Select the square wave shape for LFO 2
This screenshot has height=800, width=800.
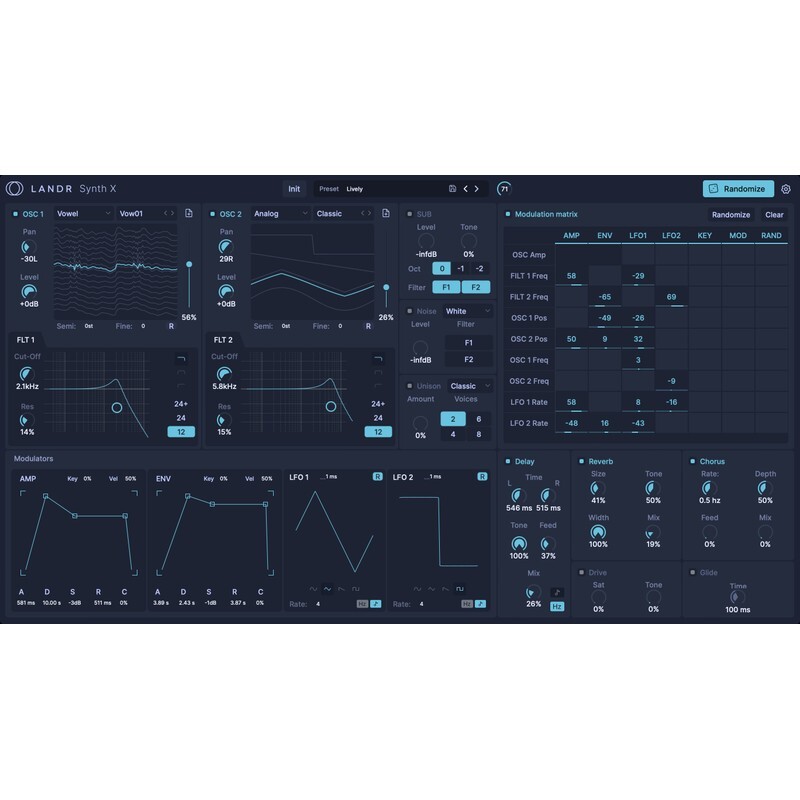point(459,588)
